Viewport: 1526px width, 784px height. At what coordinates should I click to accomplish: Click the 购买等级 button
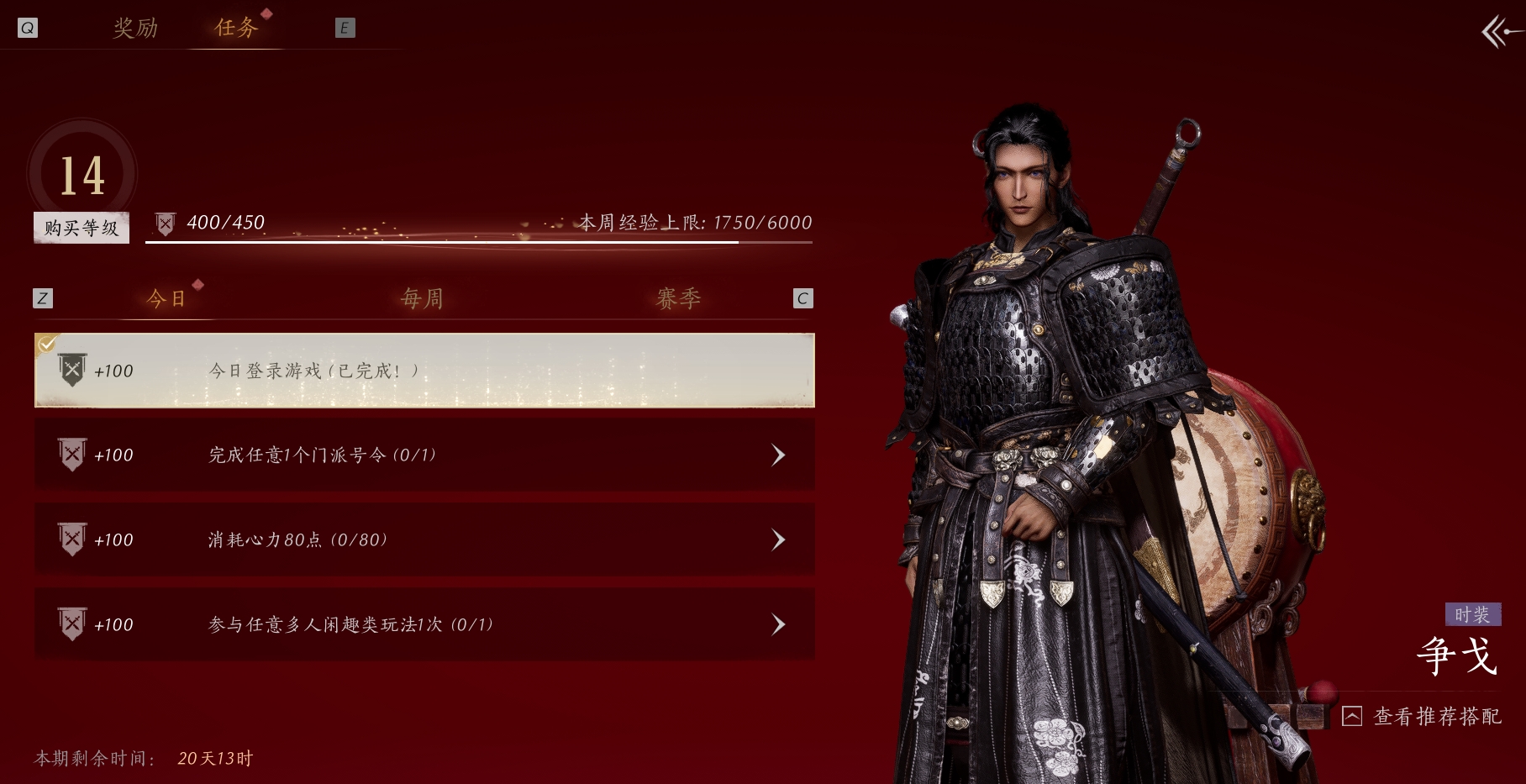tap(82, 228)
